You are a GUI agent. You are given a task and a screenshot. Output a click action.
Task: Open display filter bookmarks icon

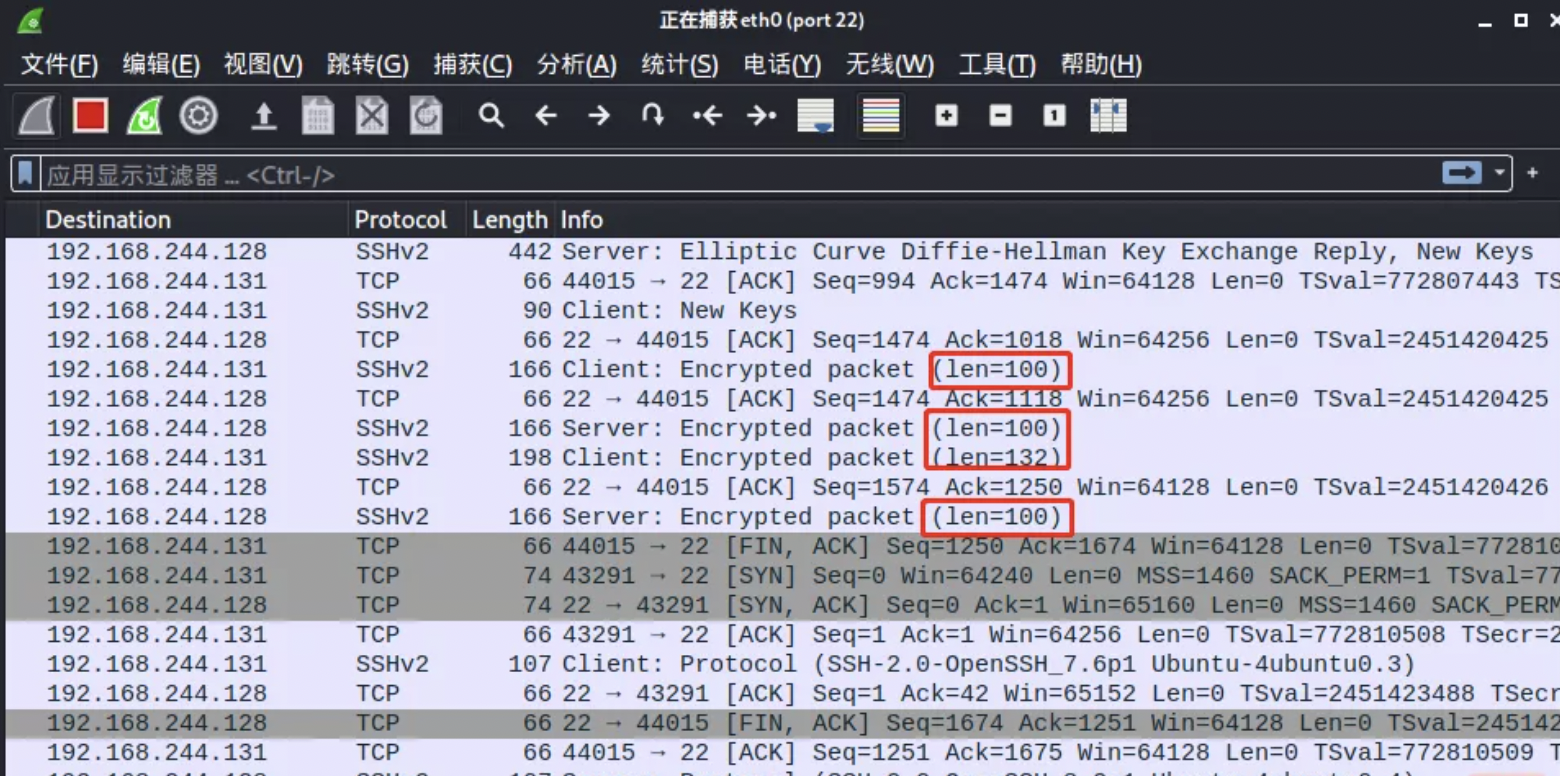pyautogui.click(x=25, y=174)
